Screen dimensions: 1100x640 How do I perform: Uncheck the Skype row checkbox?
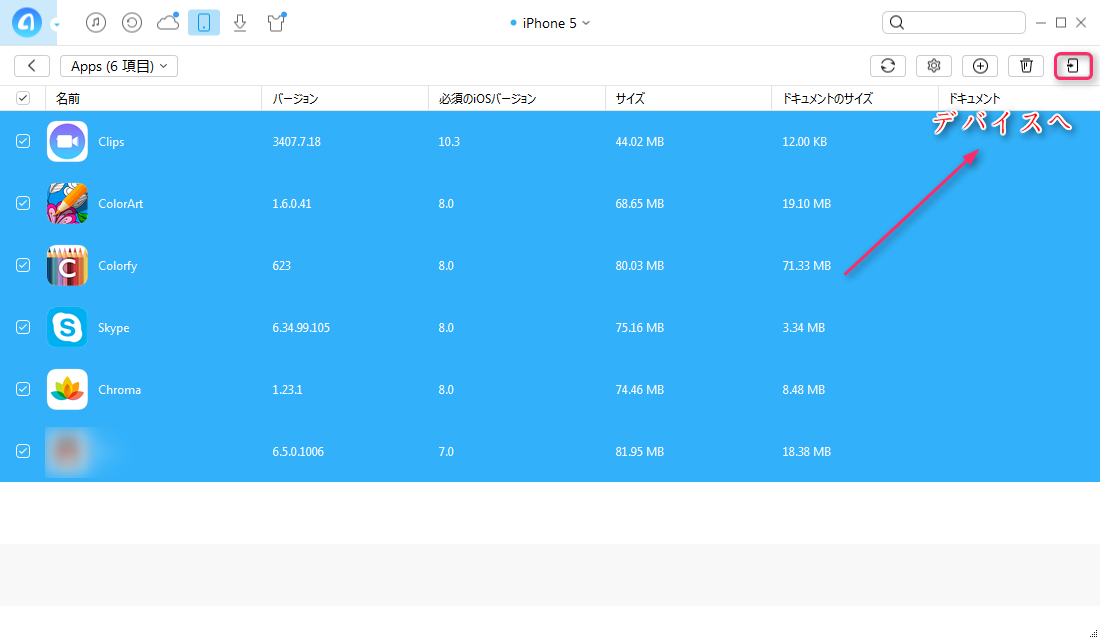click(23, 327)
